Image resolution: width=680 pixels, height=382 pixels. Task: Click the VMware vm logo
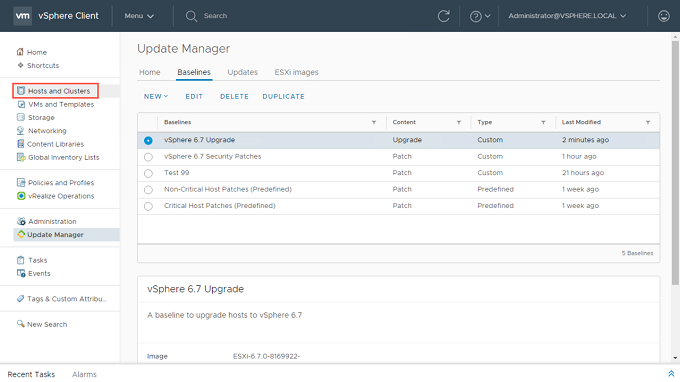tap(22, 16)
